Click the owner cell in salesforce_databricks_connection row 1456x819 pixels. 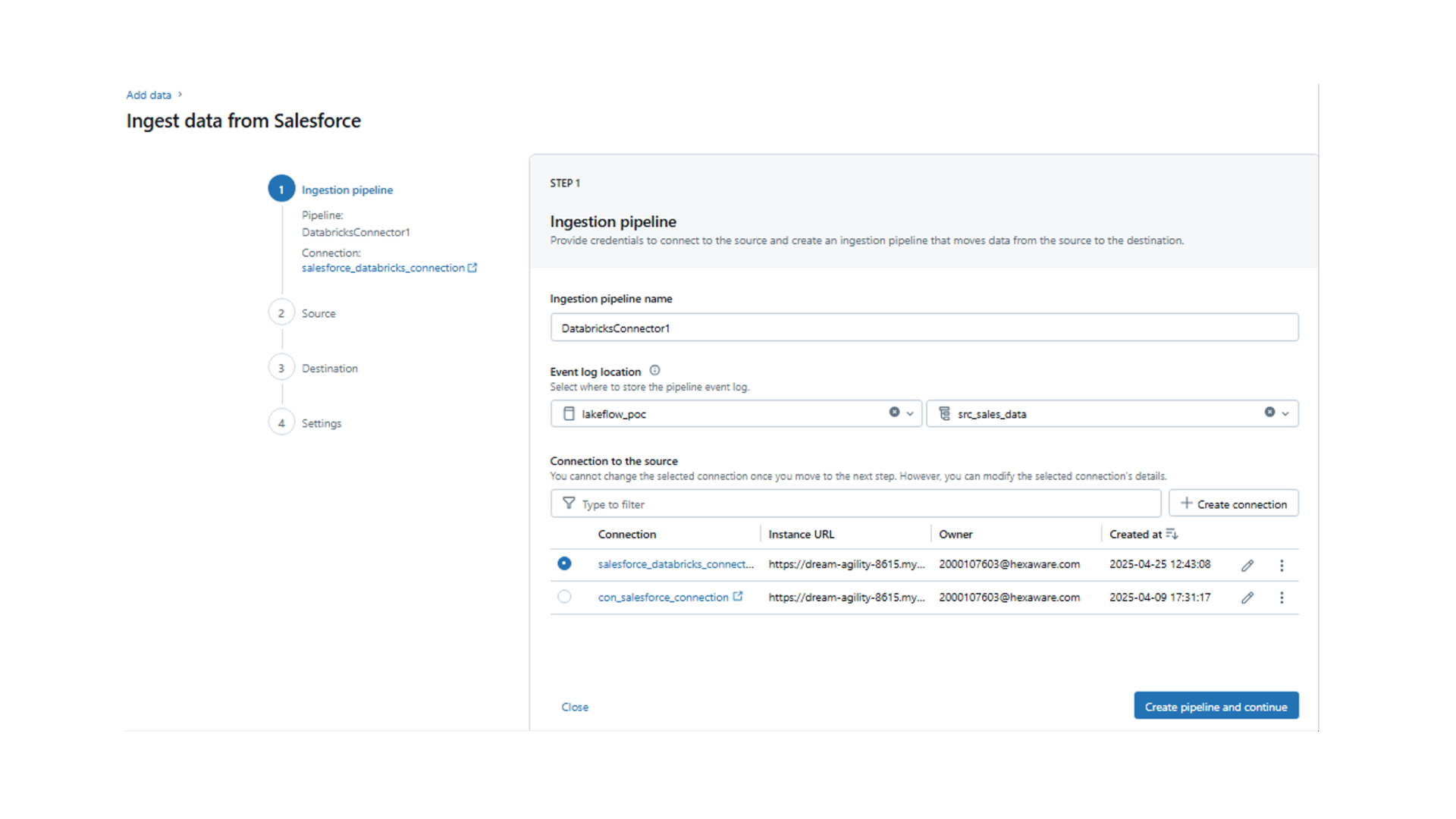[x=1009, y=564]
